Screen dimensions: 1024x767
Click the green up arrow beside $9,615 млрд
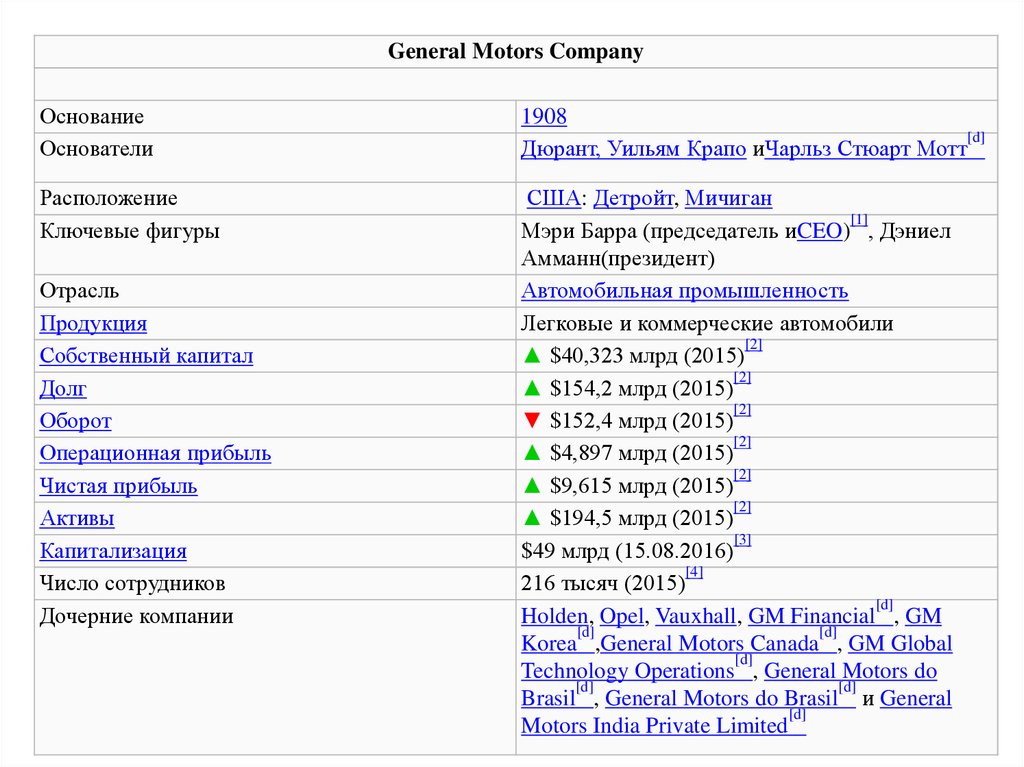point(531,486)
